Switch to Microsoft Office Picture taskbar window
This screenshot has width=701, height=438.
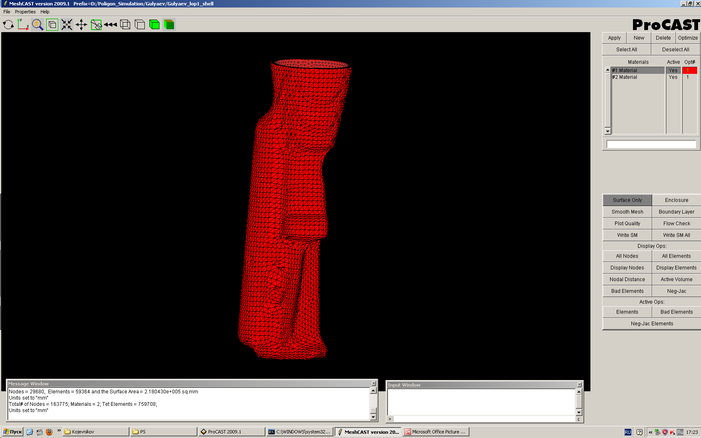[x=436, y=432]
